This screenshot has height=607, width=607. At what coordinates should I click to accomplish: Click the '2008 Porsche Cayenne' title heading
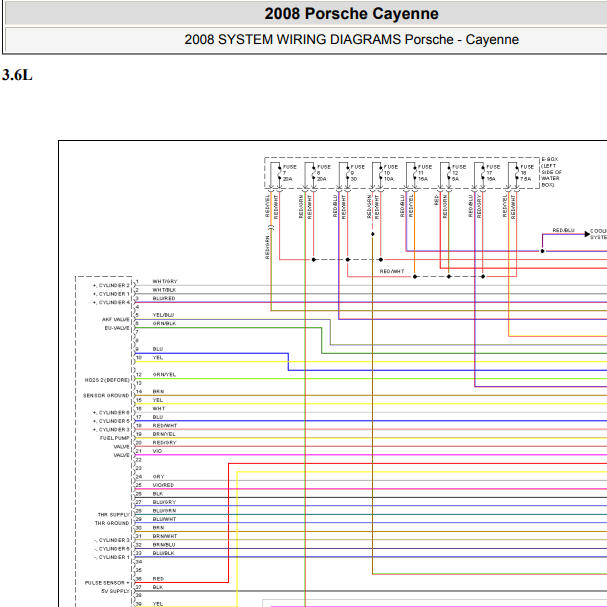click(x=351, y=14)
